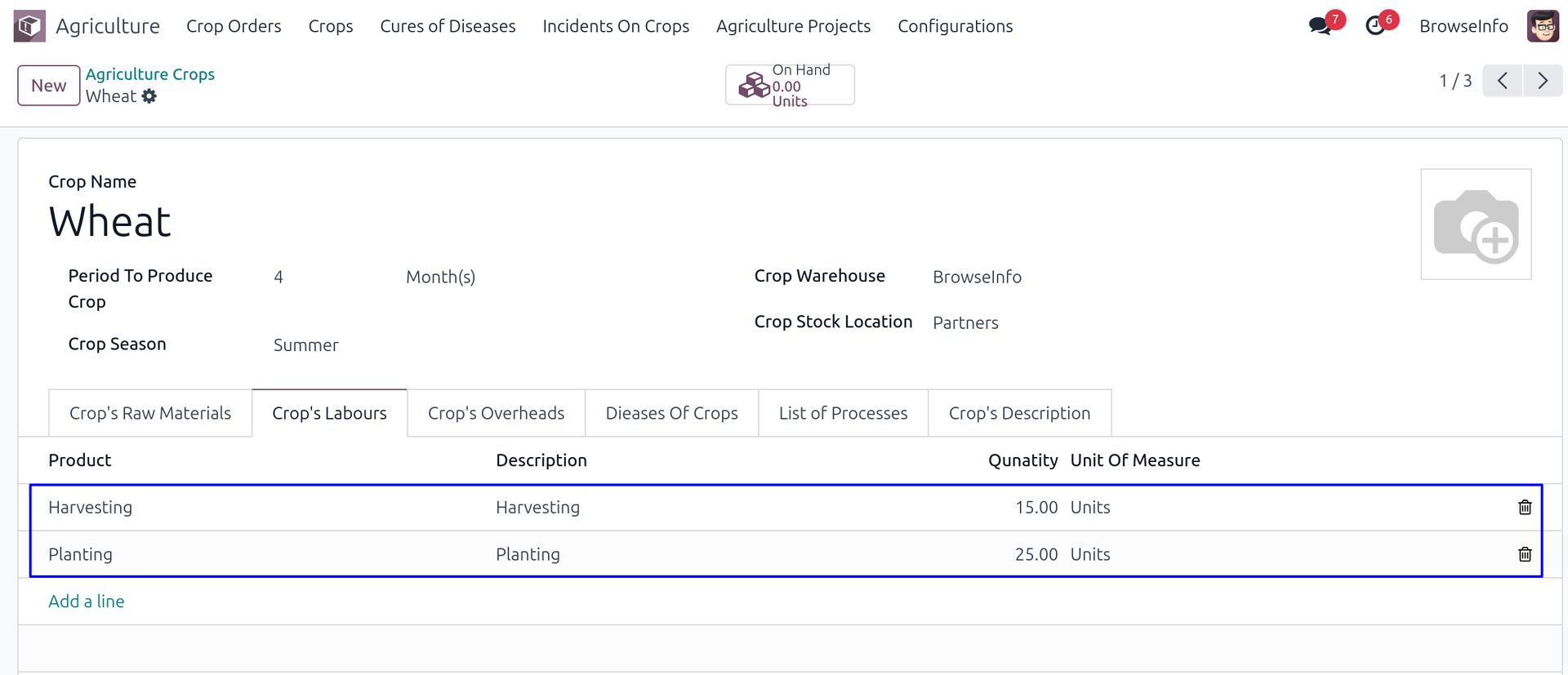Switch to Crop's Raw Materials tab
This screenshot has height=675, width=1568.
150,414
